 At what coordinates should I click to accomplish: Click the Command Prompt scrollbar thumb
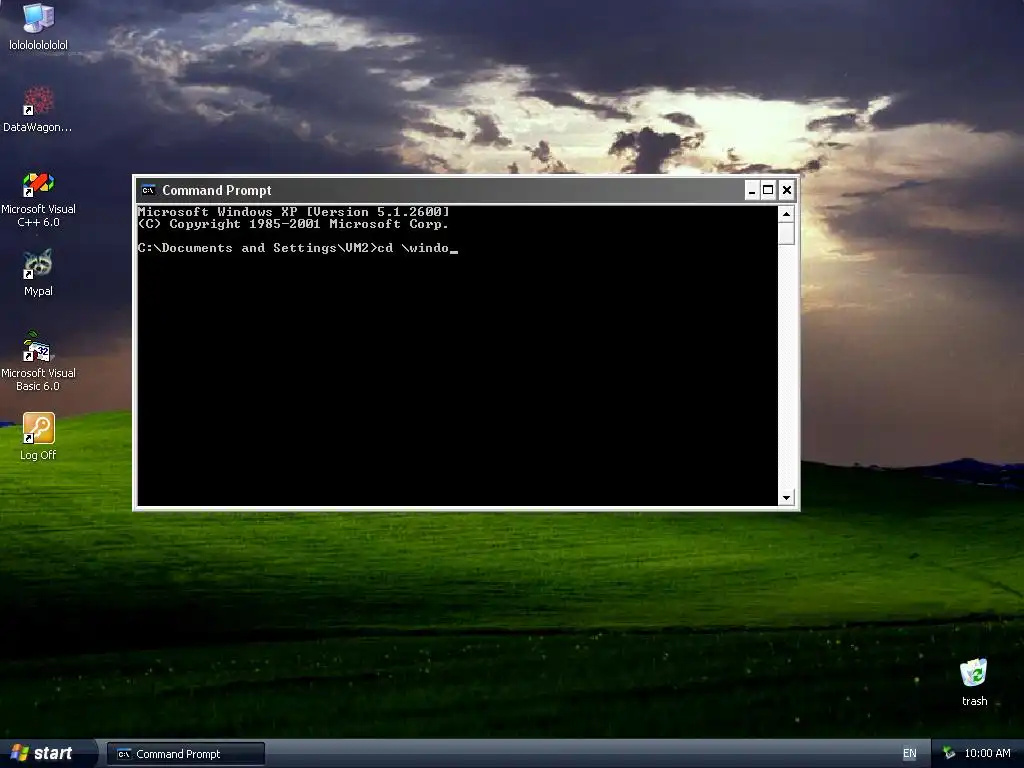[x=786, y=233]
